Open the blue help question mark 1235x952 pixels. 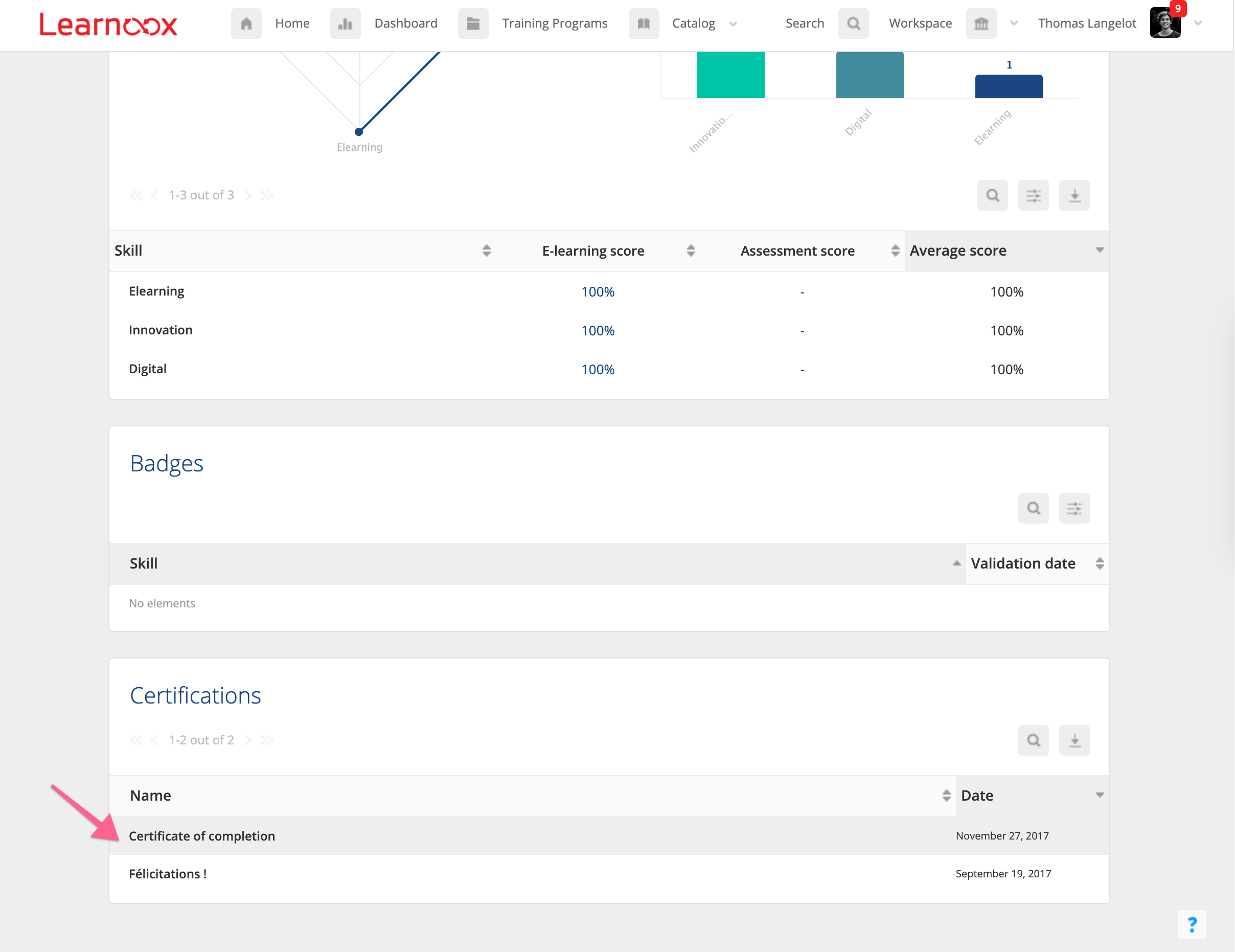pos(1192,924)
